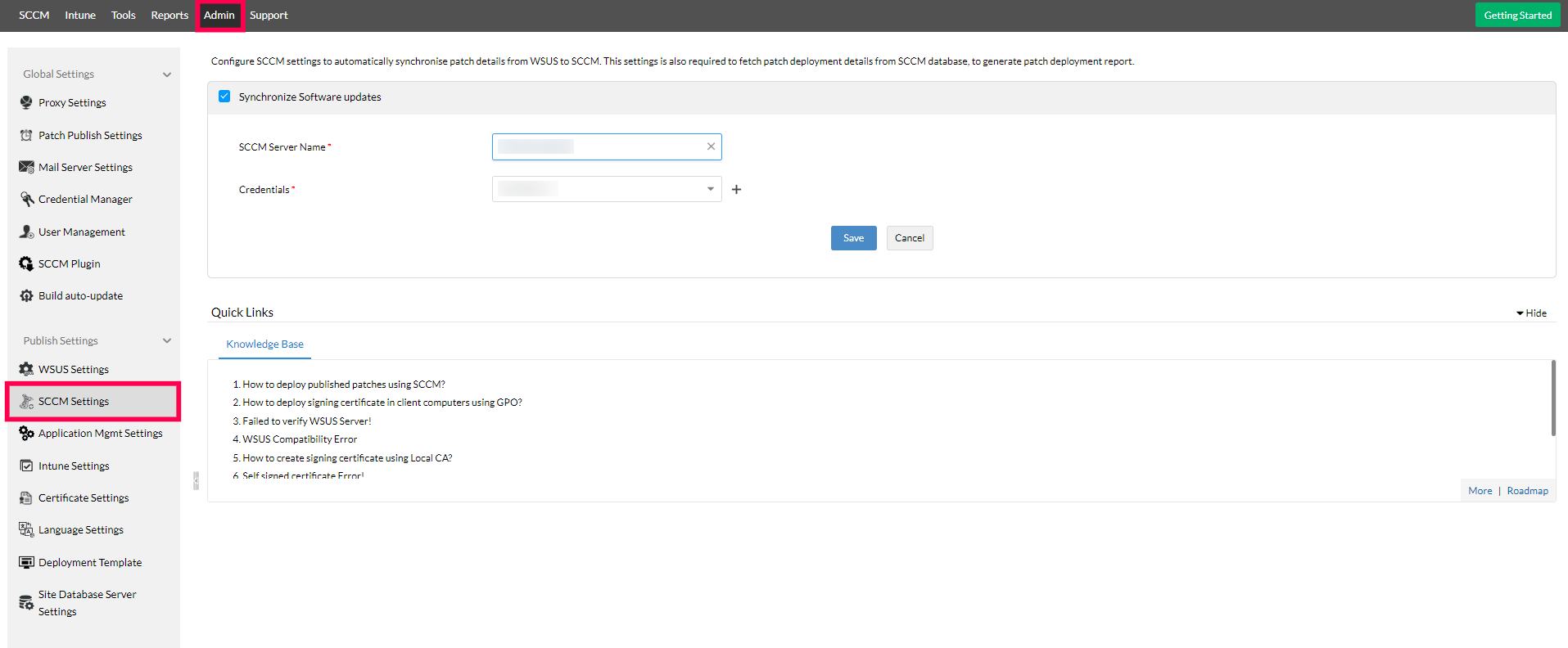The width and height of the screenshot is (1568, 648).
Task: Open Credential Manager page
Action: click(x=85, y=199)
